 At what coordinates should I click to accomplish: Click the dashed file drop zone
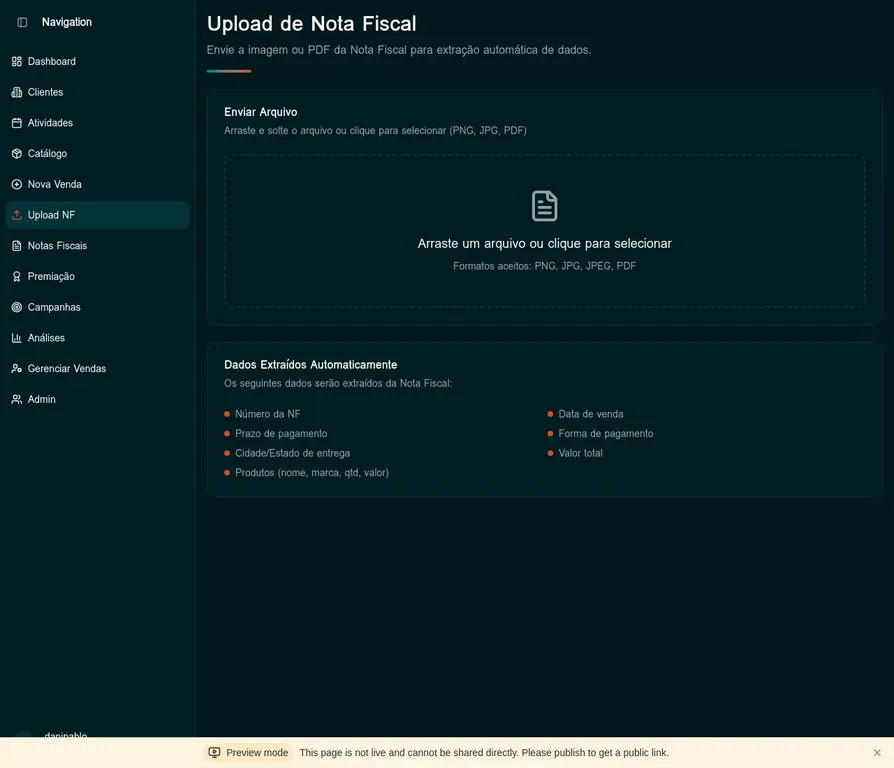coord(544,290)
